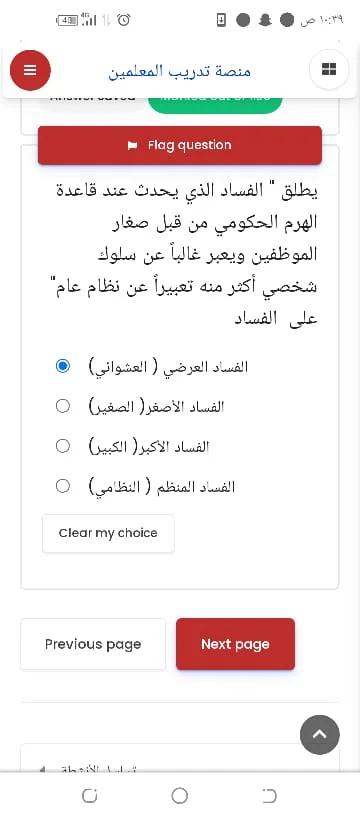Image resolution: width=360 pixels, height=820 pixels.
Task: Tap the battery indicator in status bar
Action: pyautogui.click(x=68, y=20)
